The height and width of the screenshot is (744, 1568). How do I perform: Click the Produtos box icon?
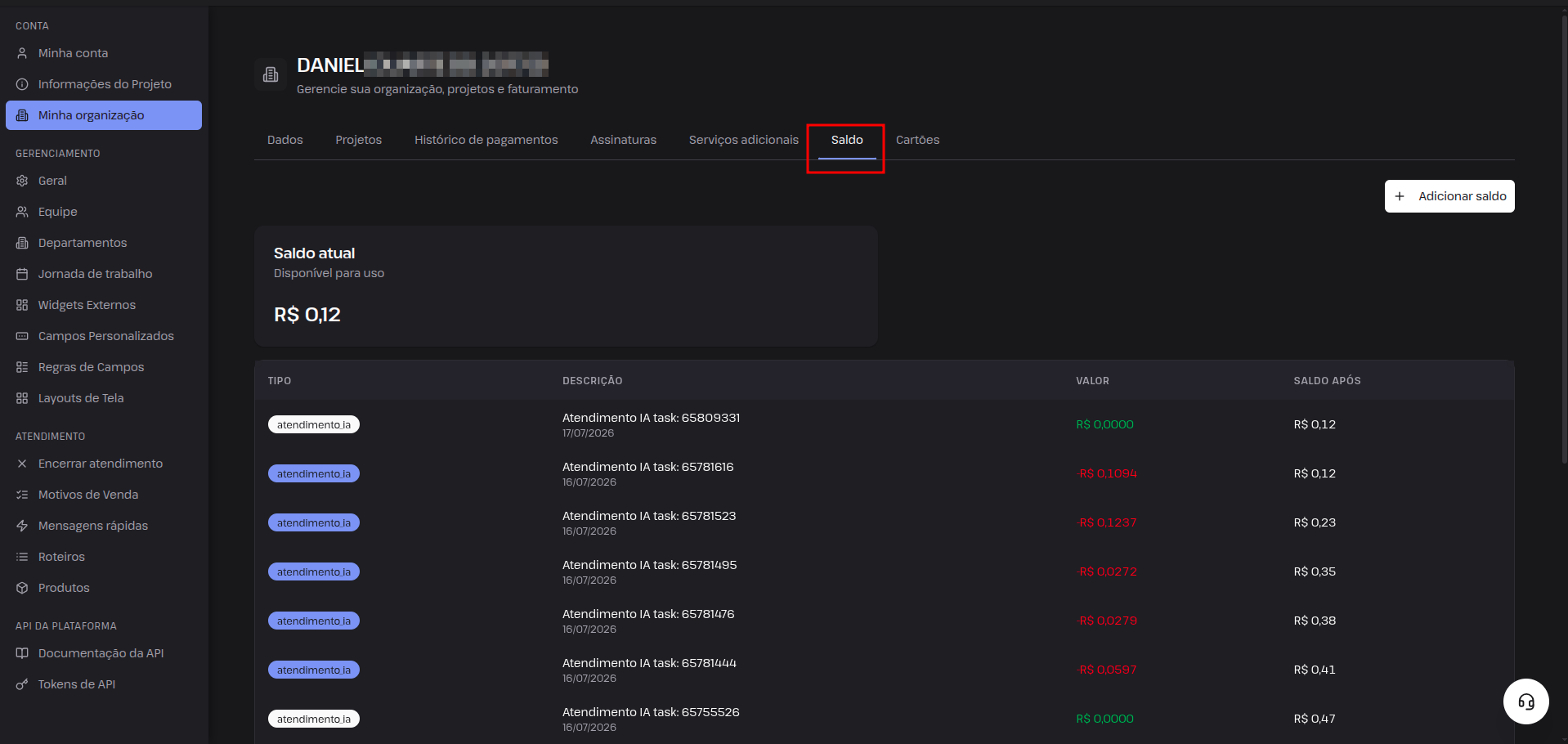pyautogui.click(x=22, y=588)
